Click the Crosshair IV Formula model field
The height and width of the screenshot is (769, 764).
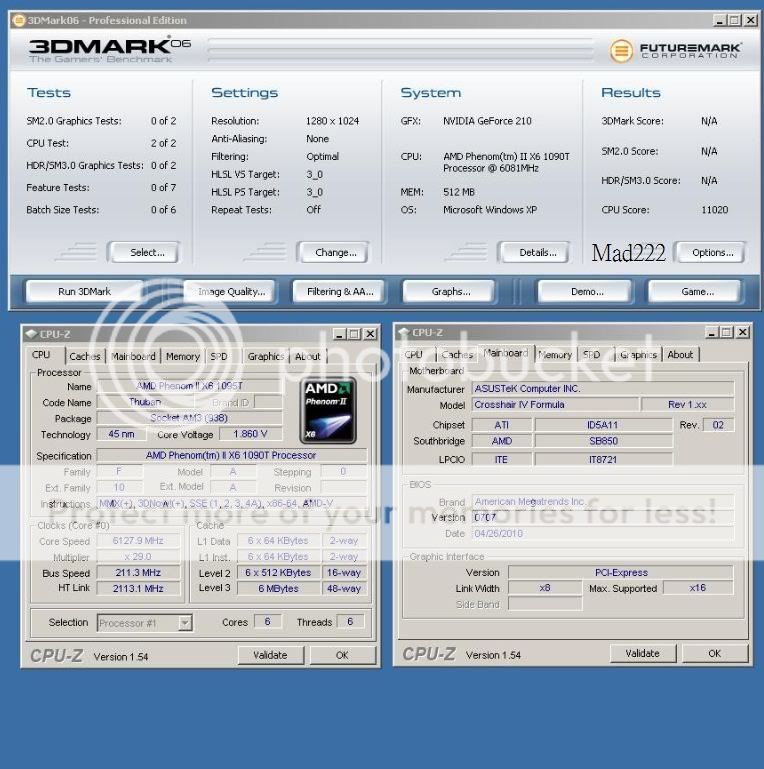[x=555, y=405]
